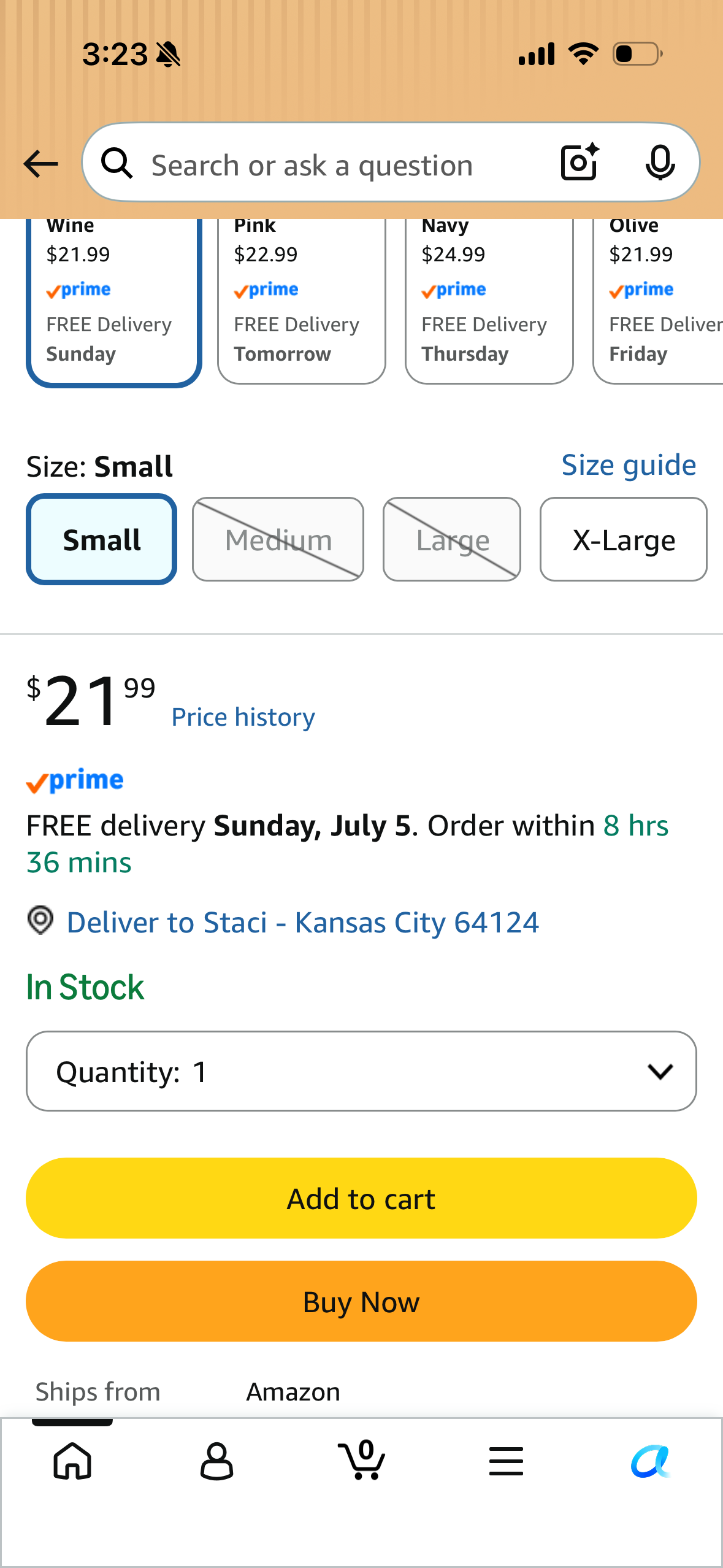Image resolution: width=723 pixels, height=1568 pixels.
Task: Select the unavailable Medium size option
Action: click(278, 539)
